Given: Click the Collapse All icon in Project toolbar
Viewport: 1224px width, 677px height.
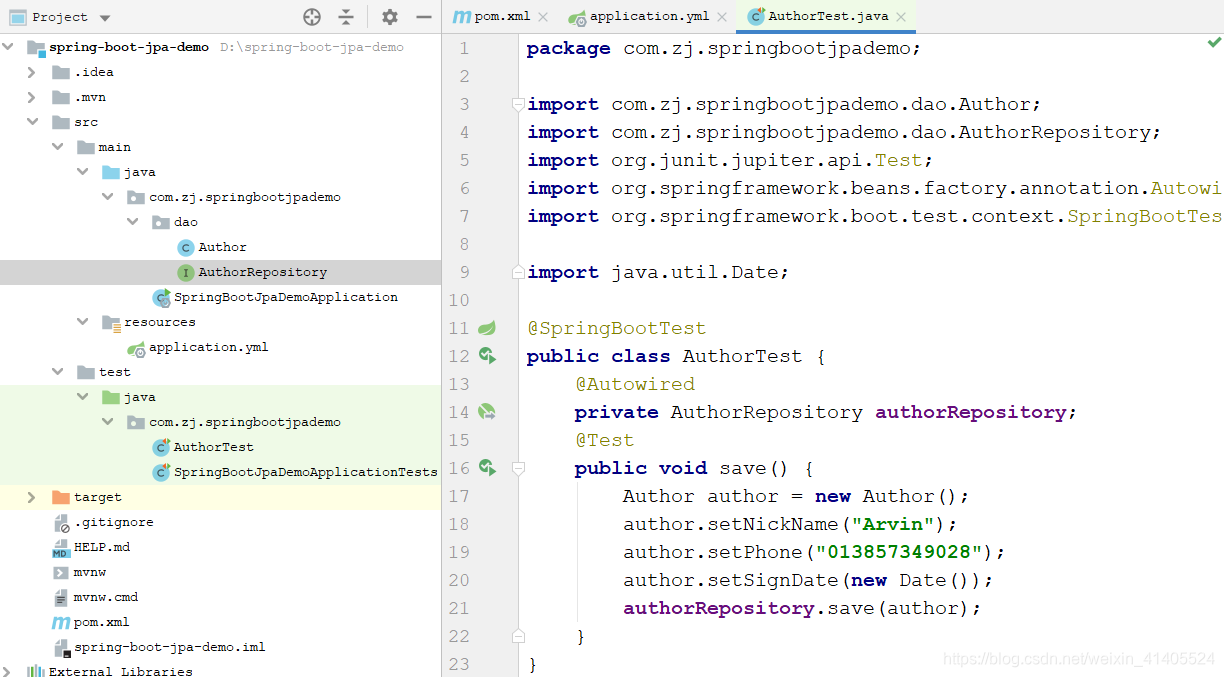Looking at the screenshot, I should [346, 17].
